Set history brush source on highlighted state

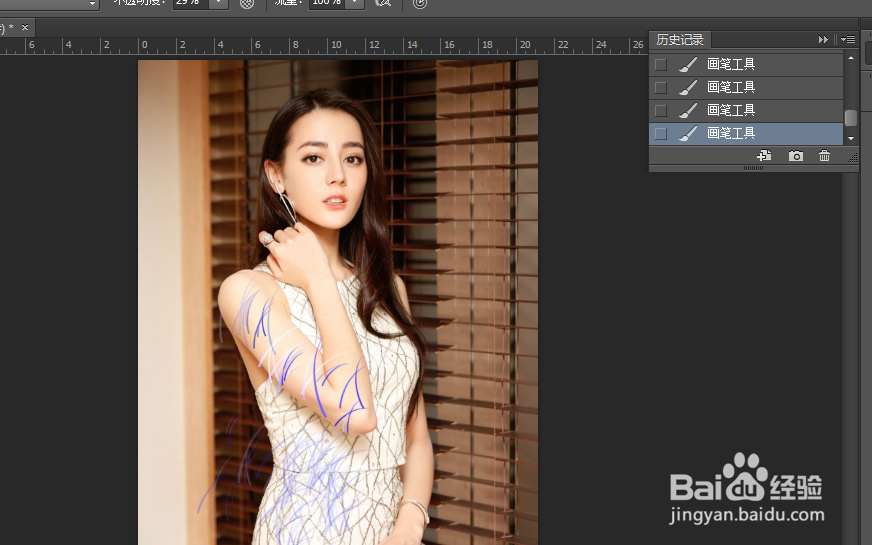tap(661, 133)
